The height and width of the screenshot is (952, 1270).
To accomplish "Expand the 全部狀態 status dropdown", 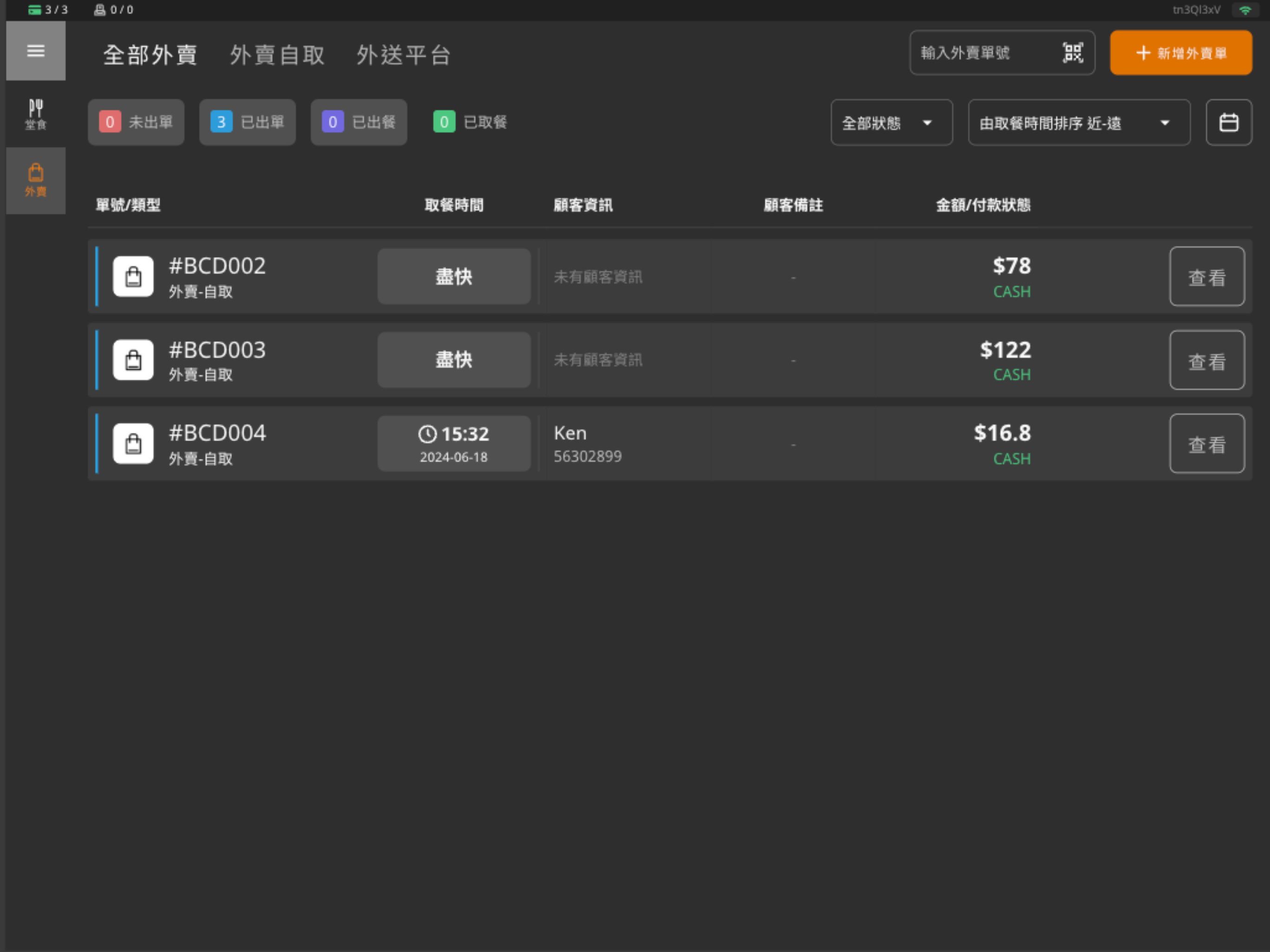I will pos(891,123).
